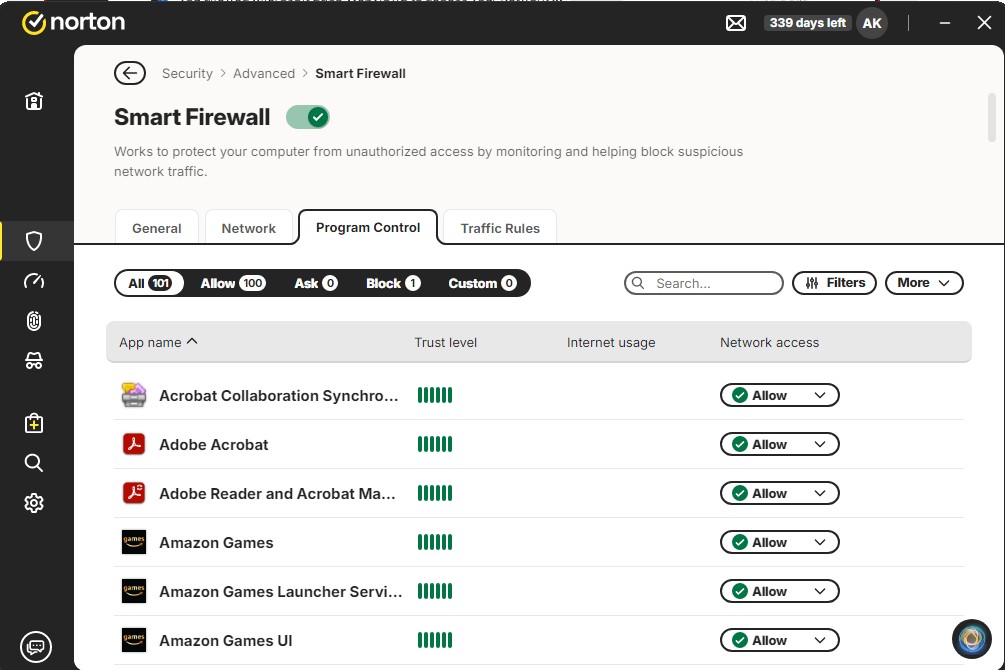Click trust level bars for Amazon Games
Image resolution: width=1005 pixels, height=670 pixels.
pyautogui.click(x=435, y=542)
